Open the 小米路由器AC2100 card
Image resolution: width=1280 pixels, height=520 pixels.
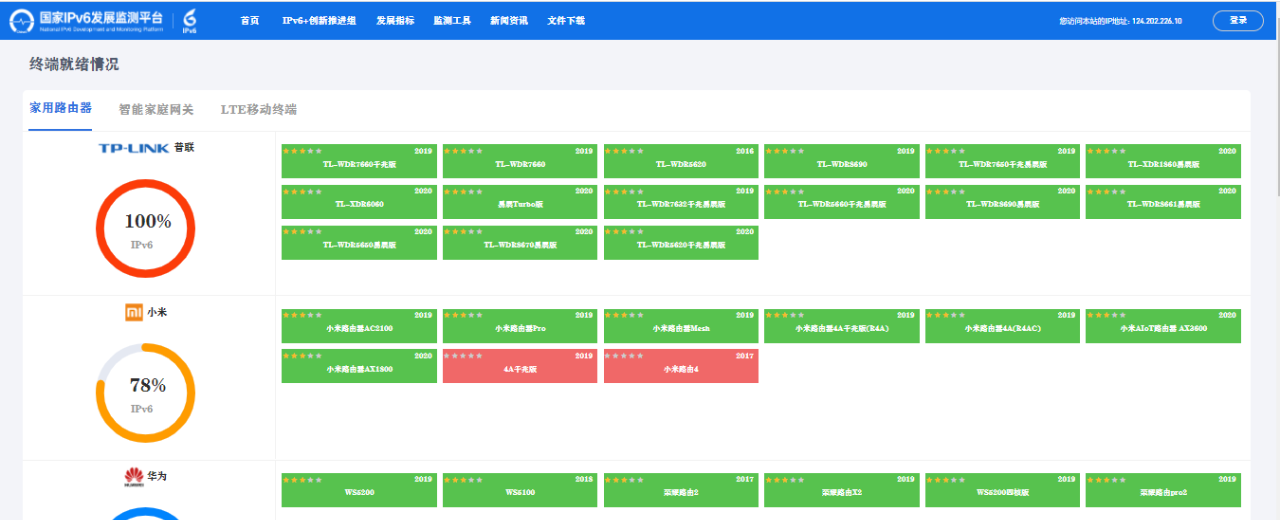coord(359,326)
